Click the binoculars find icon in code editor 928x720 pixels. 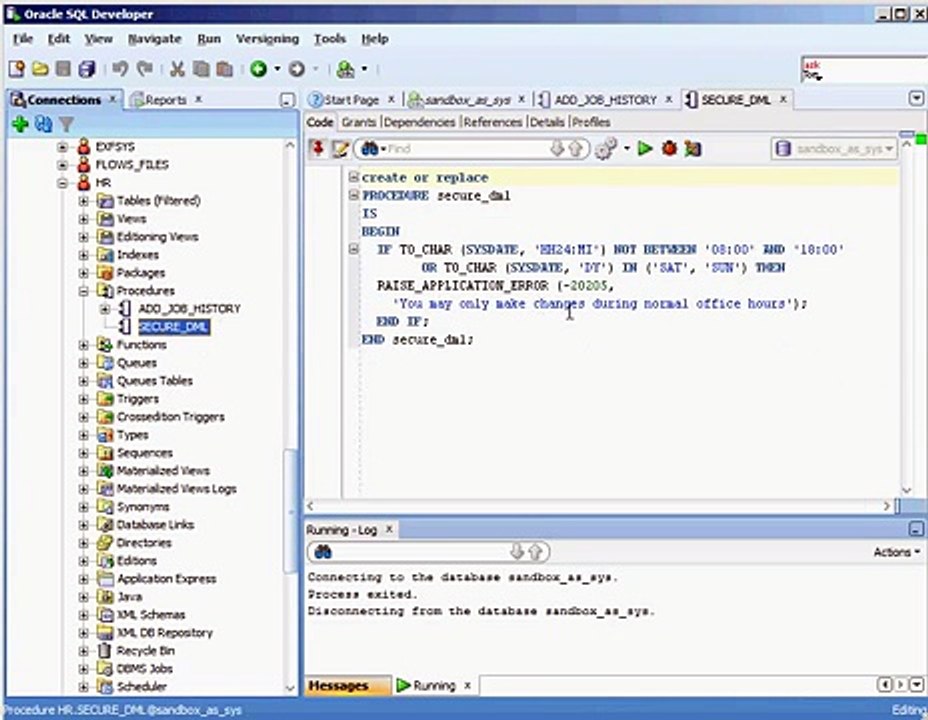point(370,148)
